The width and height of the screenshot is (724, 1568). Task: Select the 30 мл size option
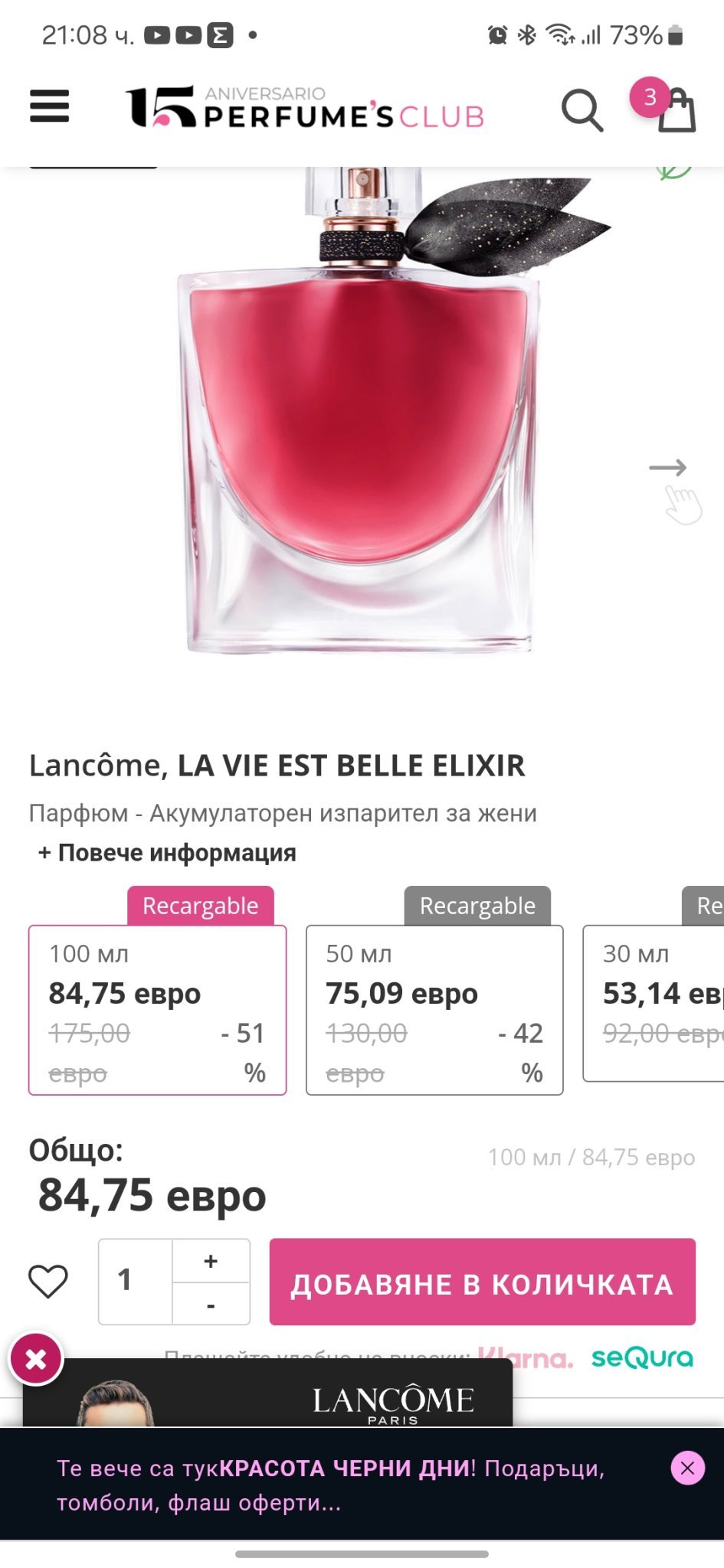(655, 1003)
